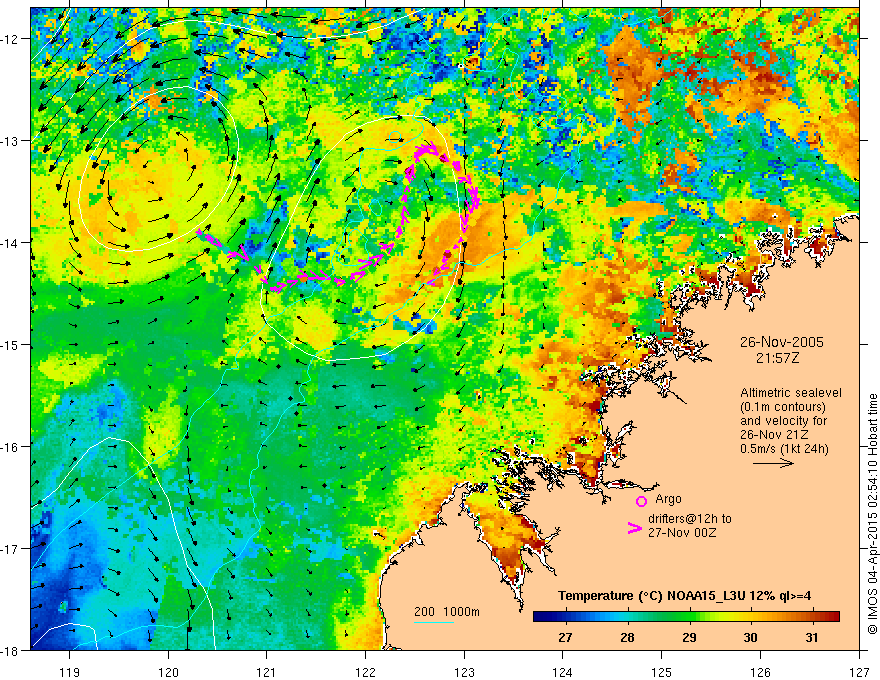
Task: Click the 'Argo' legend label
Action: (668, 499)
